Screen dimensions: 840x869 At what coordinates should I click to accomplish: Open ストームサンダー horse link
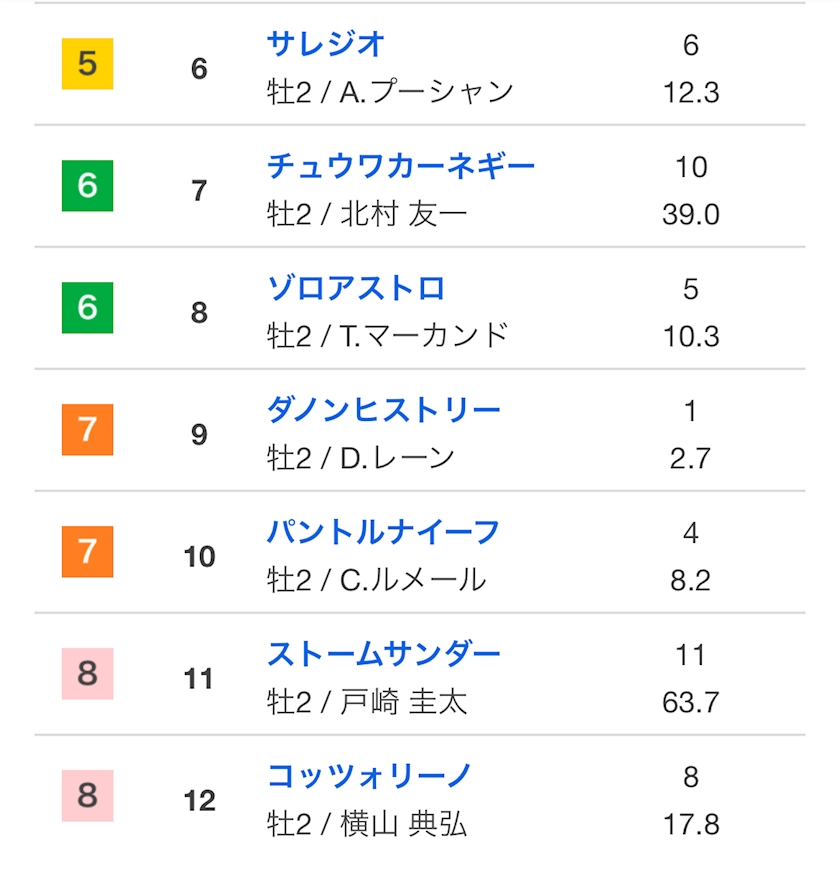383,654
